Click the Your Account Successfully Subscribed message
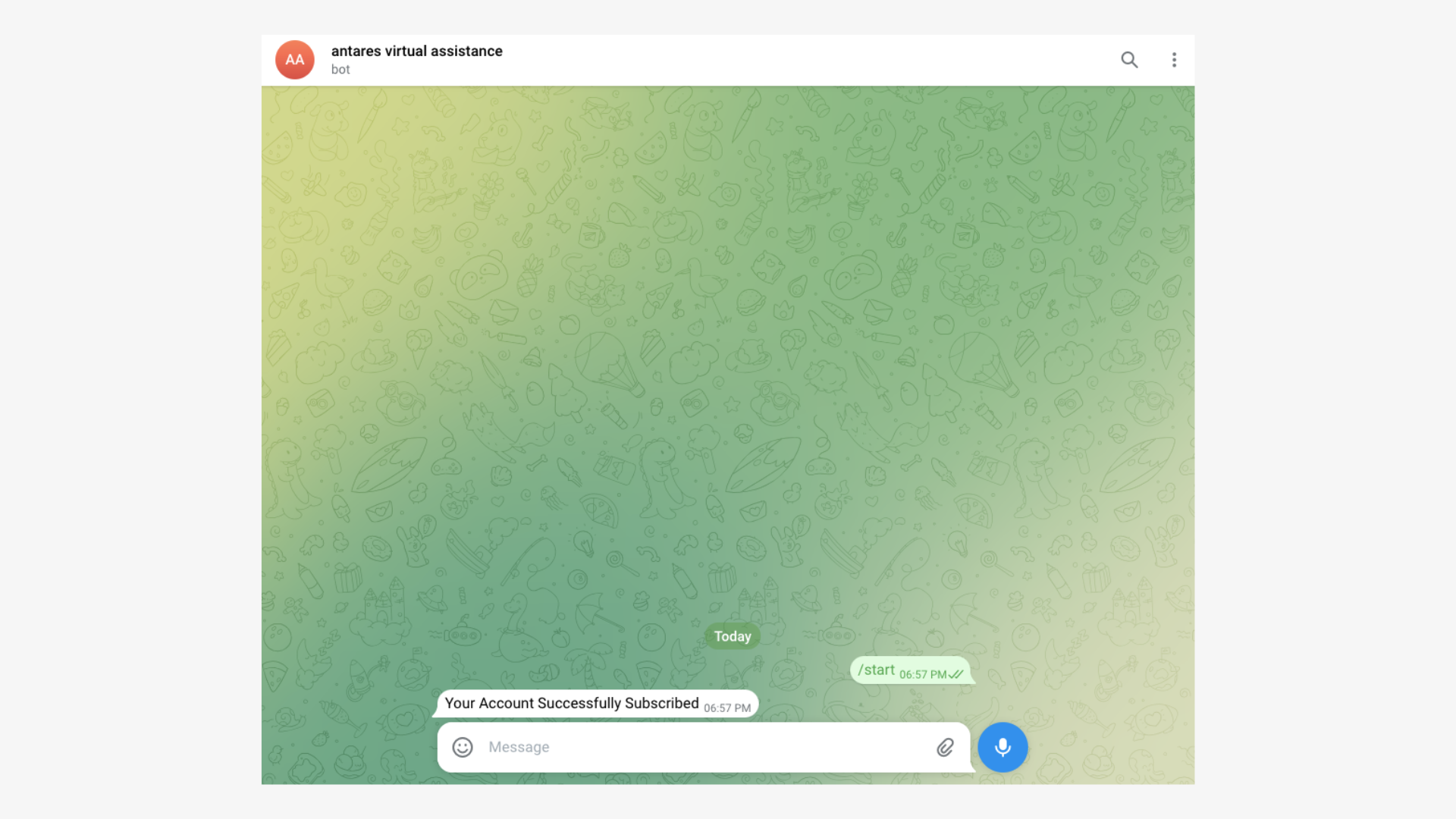 pos(571,703)
